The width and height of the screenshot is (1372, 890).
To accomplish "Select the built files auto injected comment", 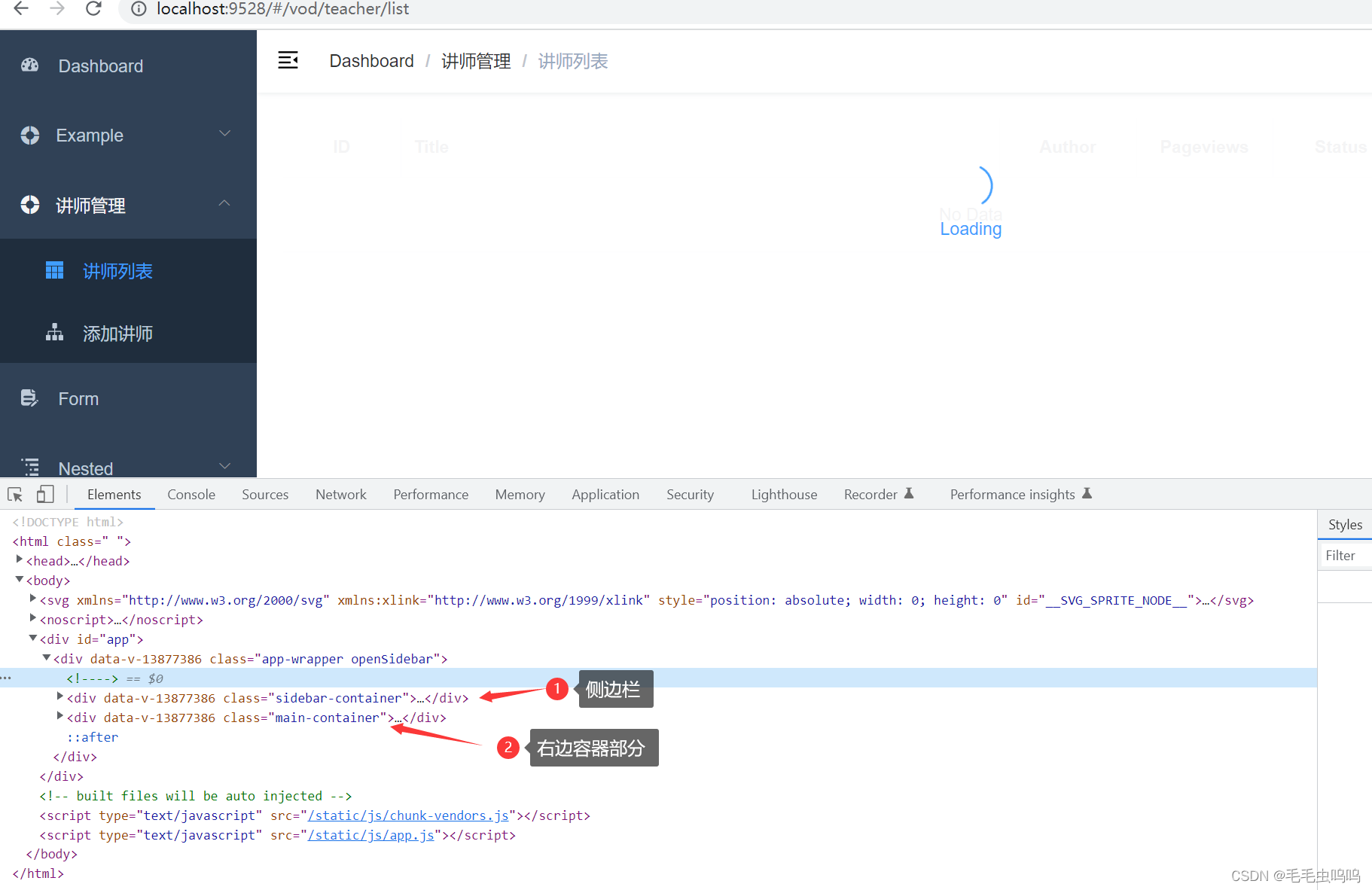I will (196, 796).
